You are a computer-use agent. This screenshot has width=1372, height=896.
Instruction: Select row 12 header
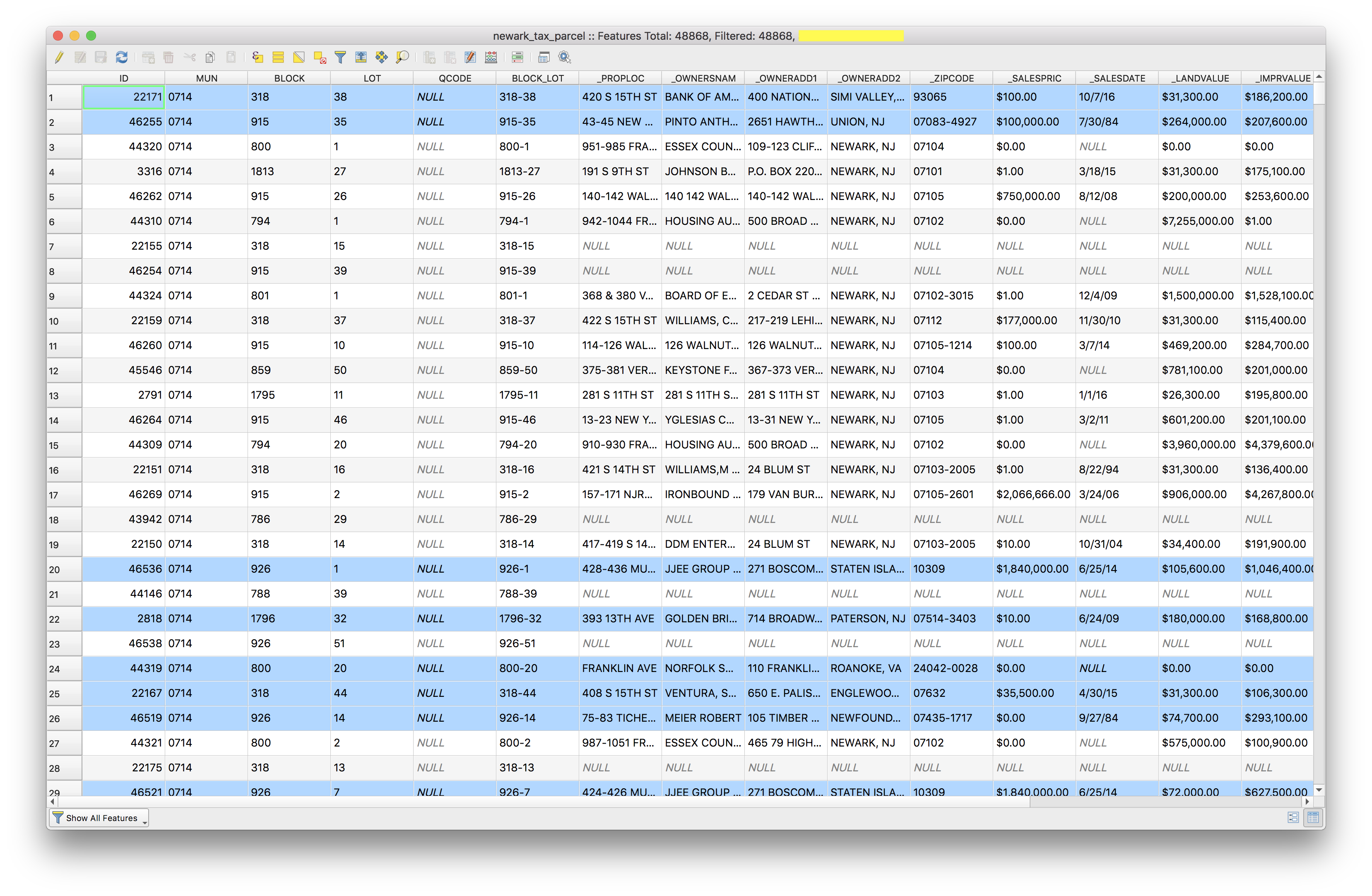click(x=64, y=371)
